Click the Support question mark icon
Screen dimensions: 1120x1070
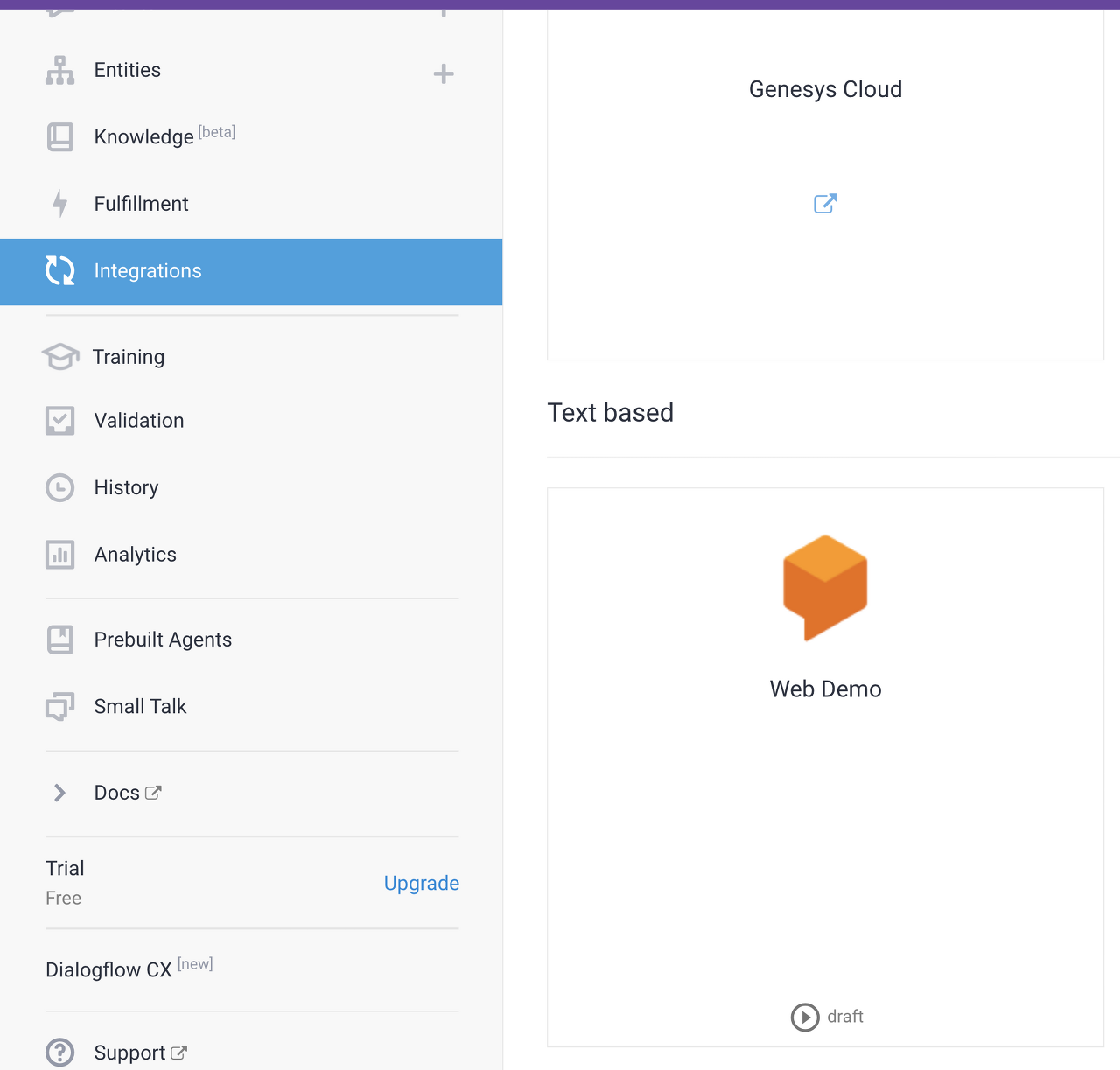(x=59, y=1053)
